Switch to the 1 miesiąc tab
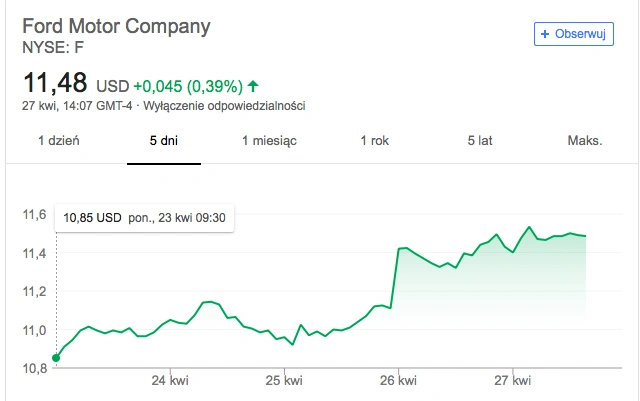The image size is (640, 401). coord(269,141)
